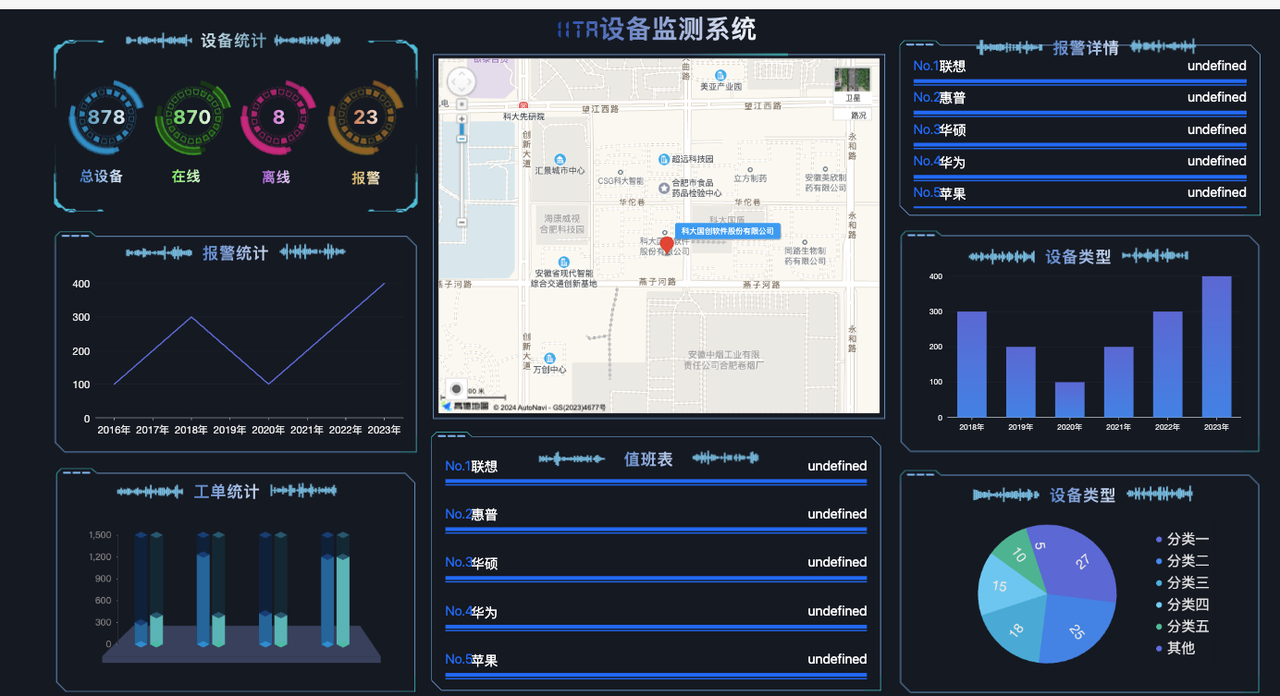Screen dimensions: 1280x696
Task: Click the 高德地图 logo on the map
Action: (x=465, y=406)
